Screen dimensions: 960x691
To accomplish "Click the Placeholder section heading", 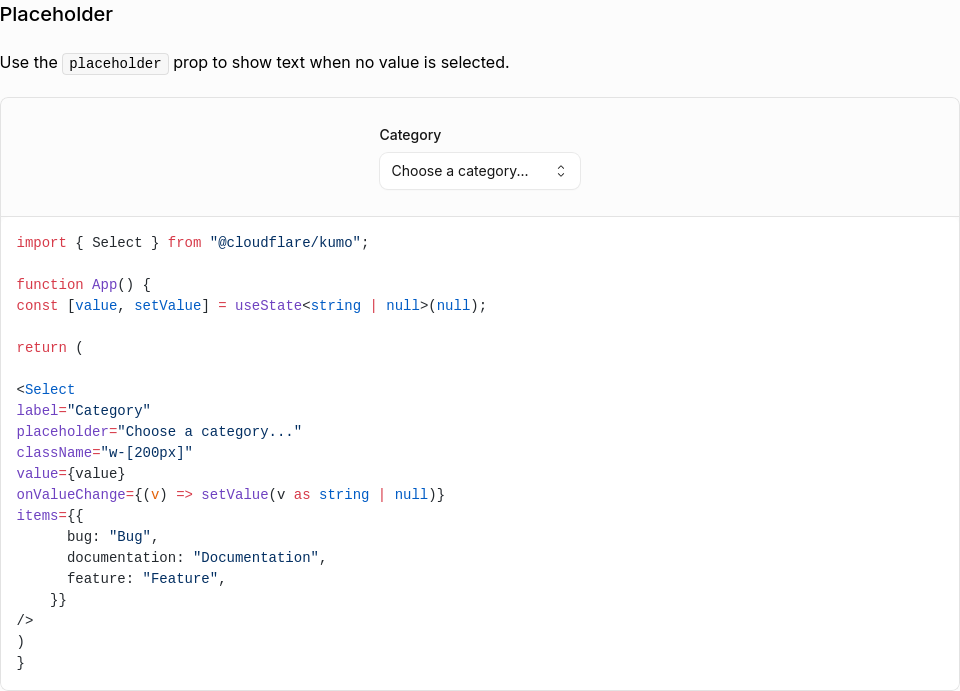I will [x=56, y=14].
